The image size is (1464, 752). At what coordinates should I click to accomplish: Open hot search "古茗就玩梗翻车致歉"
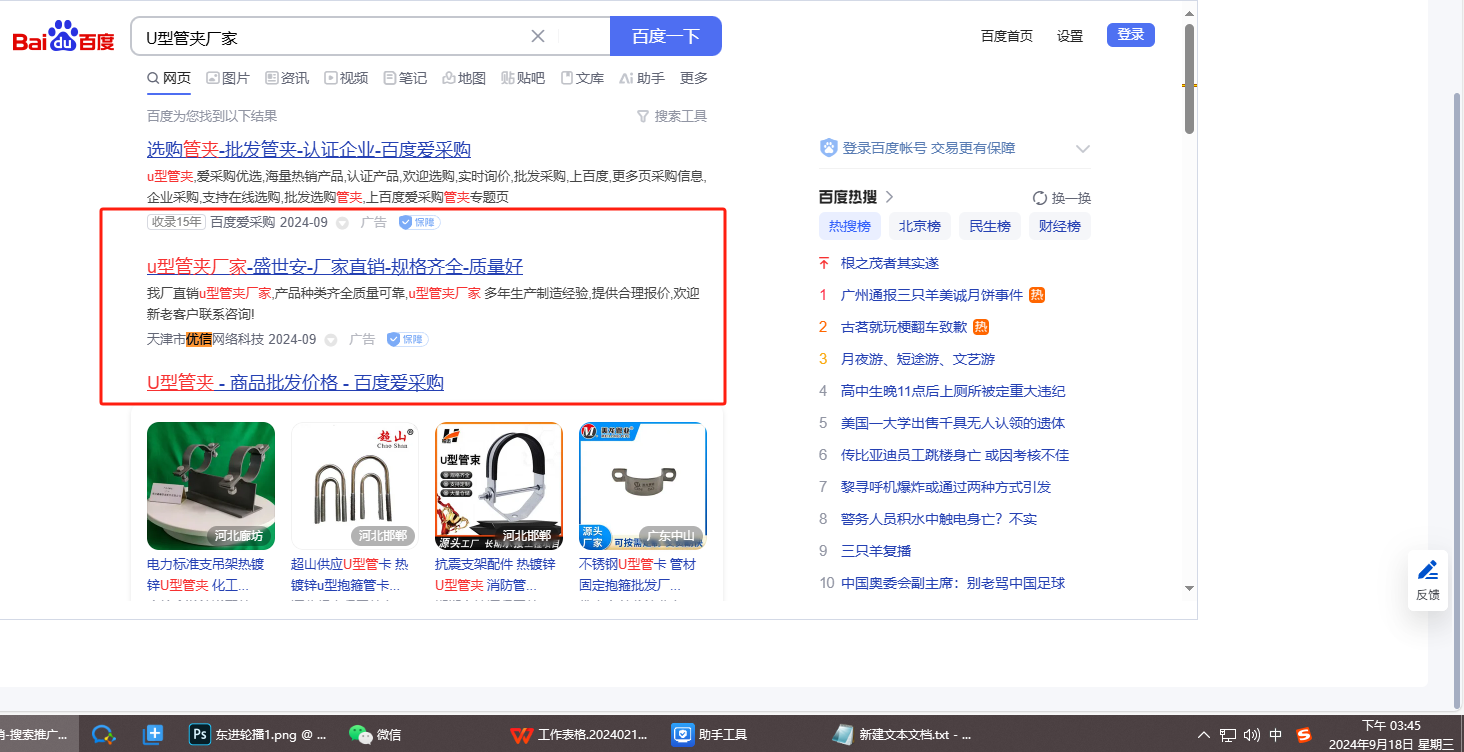pyautogui.click(x=904, y=327)
